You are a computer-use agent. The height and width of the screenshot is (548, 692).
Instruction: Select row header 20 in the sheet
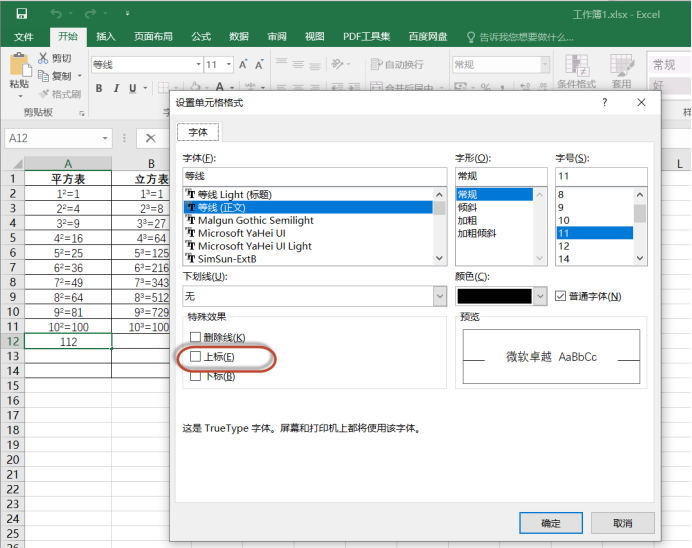pos(13,460)
